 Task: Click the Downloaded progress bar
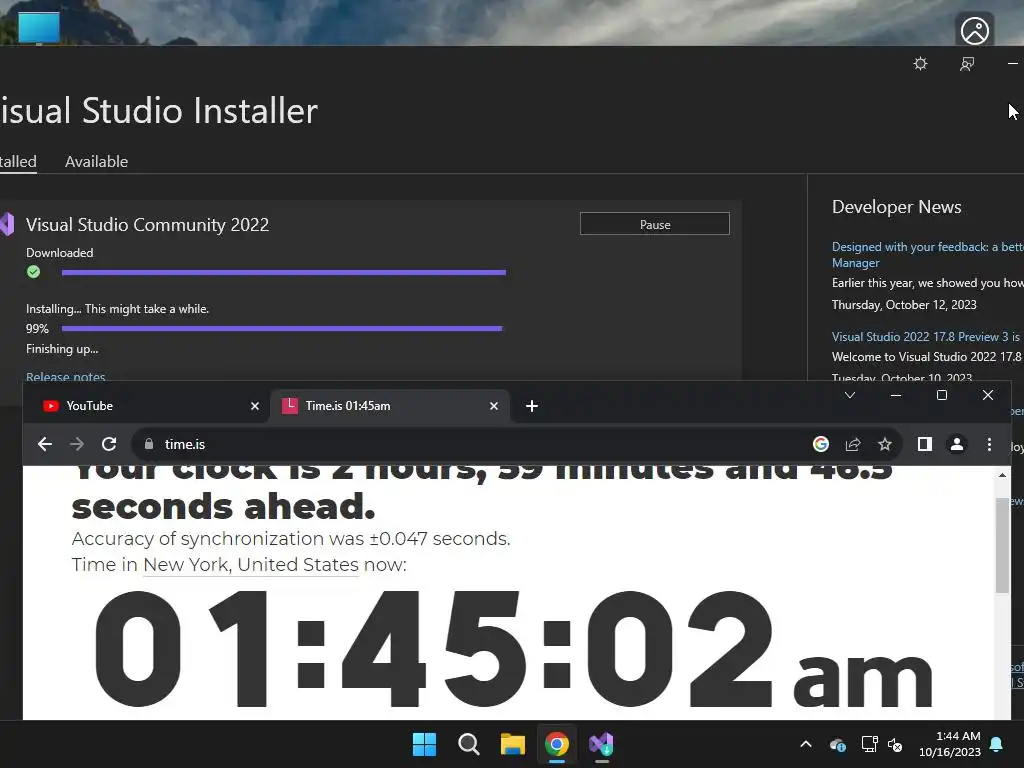[283, 272]
